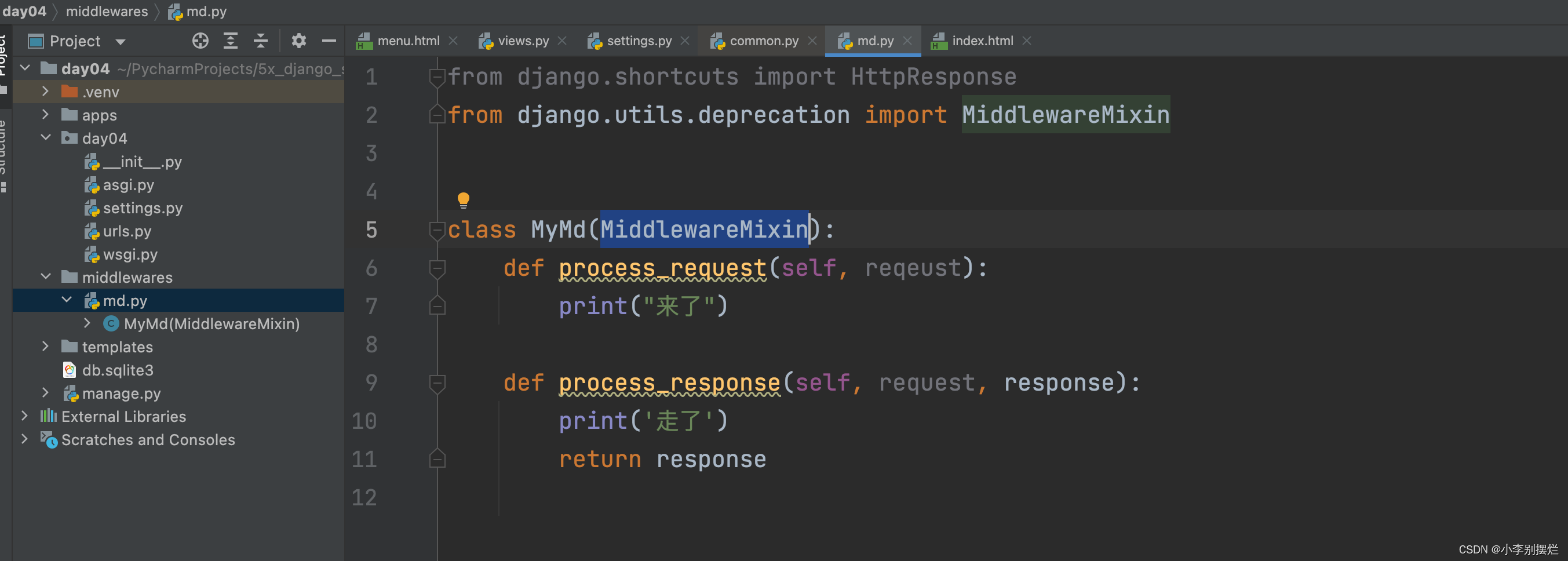
Task: Collapse the inner day04 package folder
Action: point(46,138)
